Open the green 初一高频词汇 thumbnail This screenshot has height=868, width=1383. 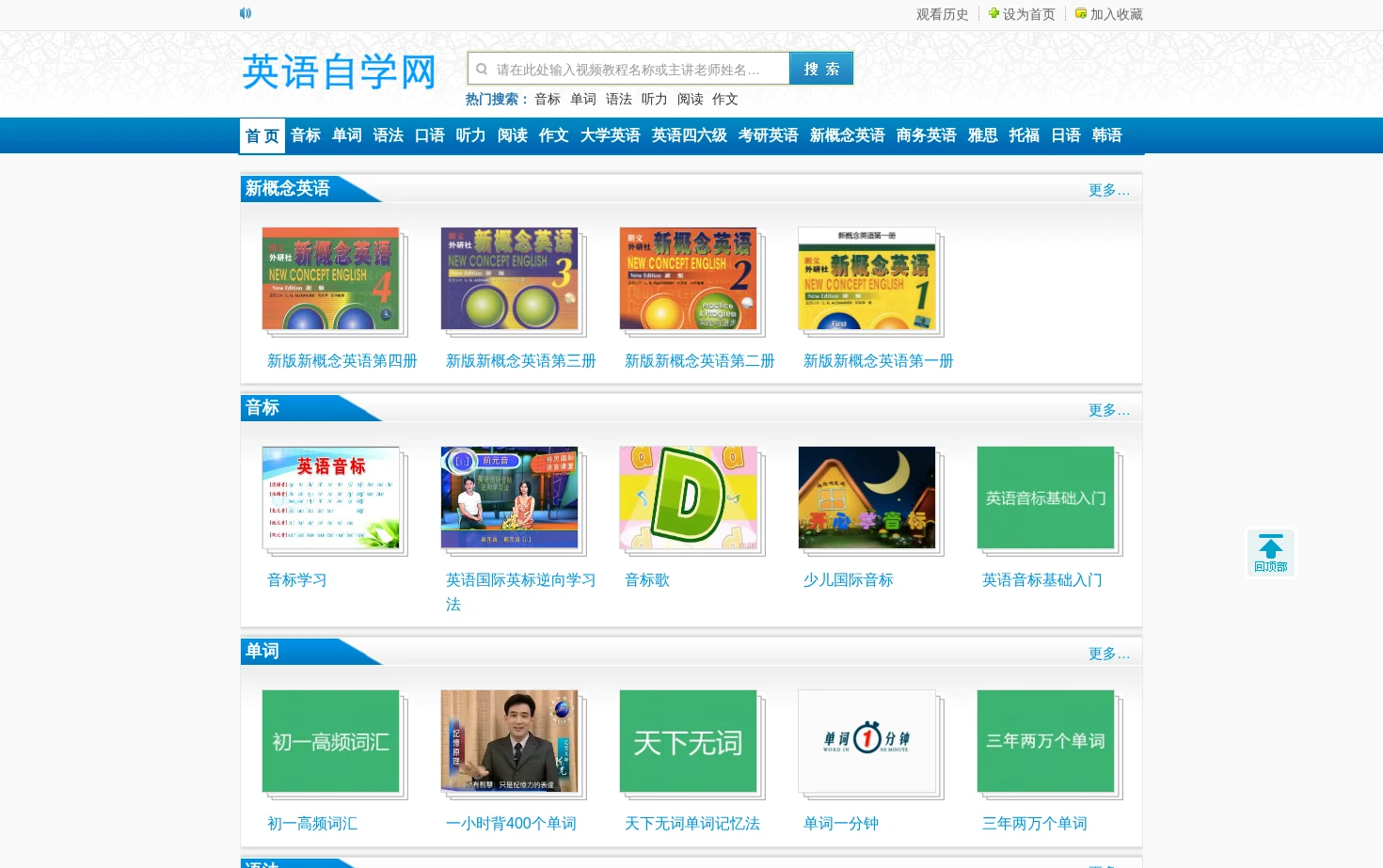[331, 741]
